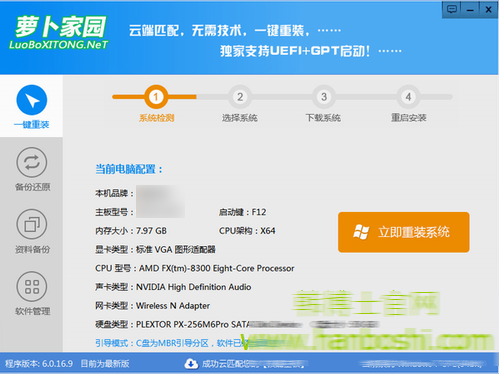Click the 内存大小 7.97 GB text
The image size is (499, 374).
pos(131,231)
